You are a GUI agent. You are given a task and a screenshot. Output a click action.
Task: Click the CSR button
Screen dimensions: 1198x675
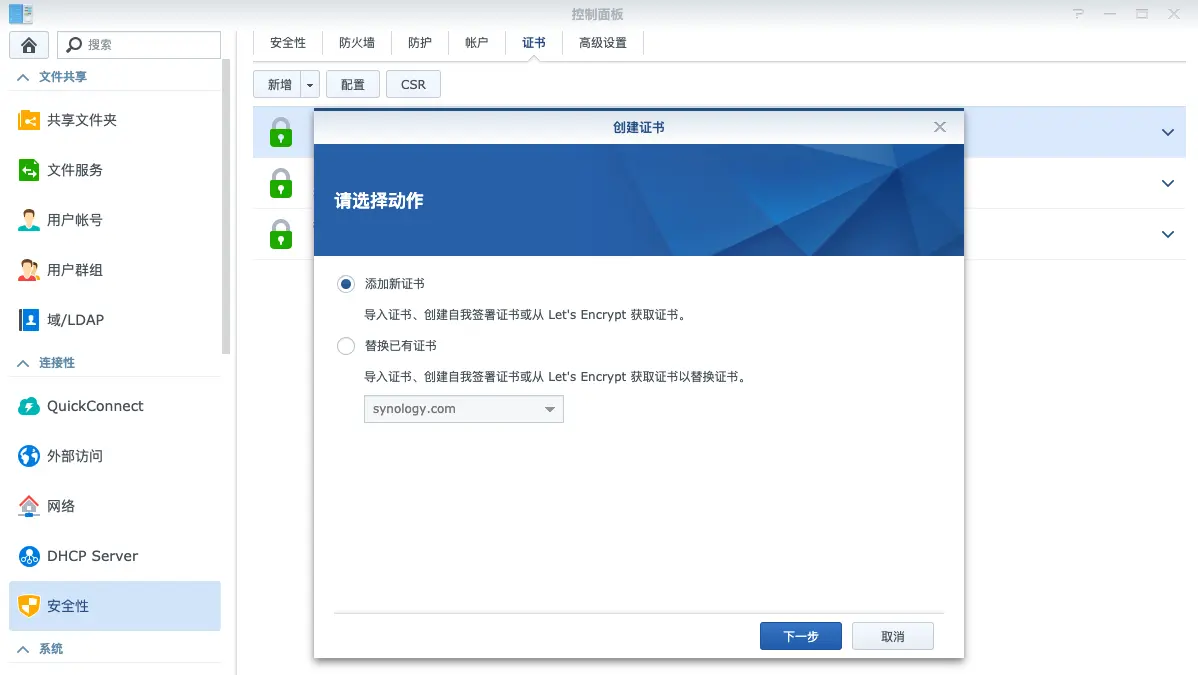point(413,85)
